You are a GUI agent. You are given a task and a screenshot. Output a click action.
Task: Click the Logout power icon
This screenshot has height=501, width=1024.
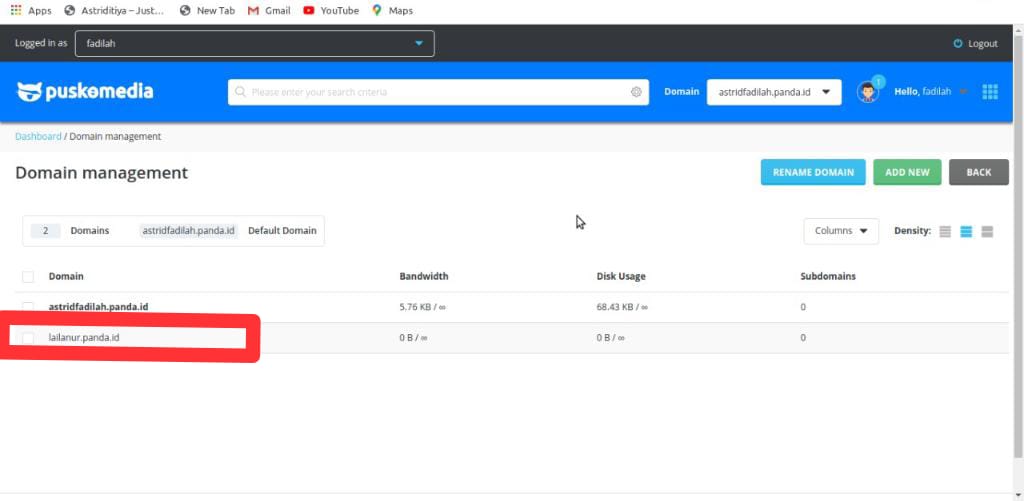click(958, 44)
